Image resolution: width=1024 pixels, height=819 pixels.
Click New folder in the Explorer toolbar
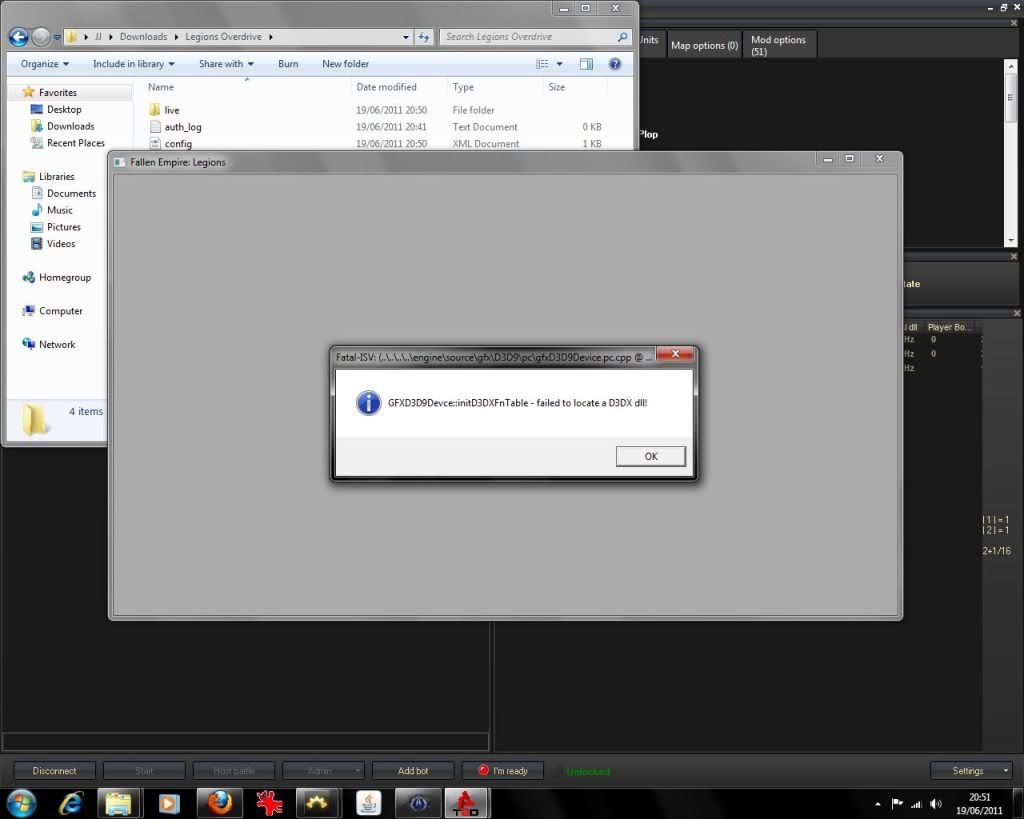click(x=345, y=63)
